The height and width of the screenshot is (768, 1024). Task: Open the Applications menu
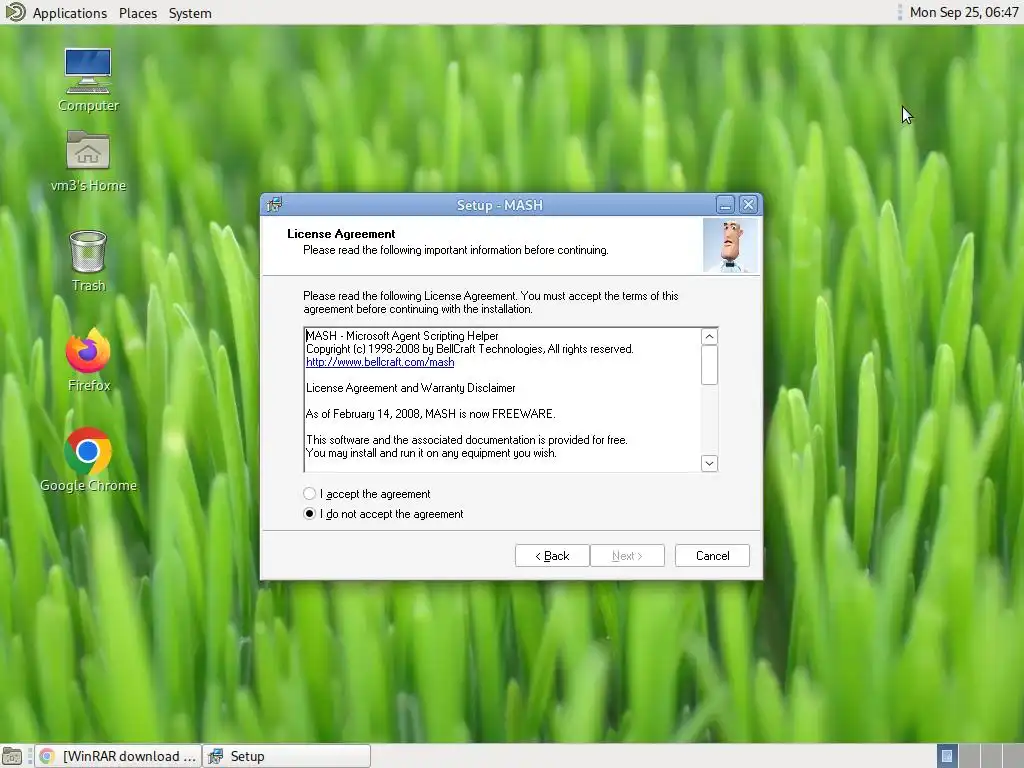(x=70, y=13)
